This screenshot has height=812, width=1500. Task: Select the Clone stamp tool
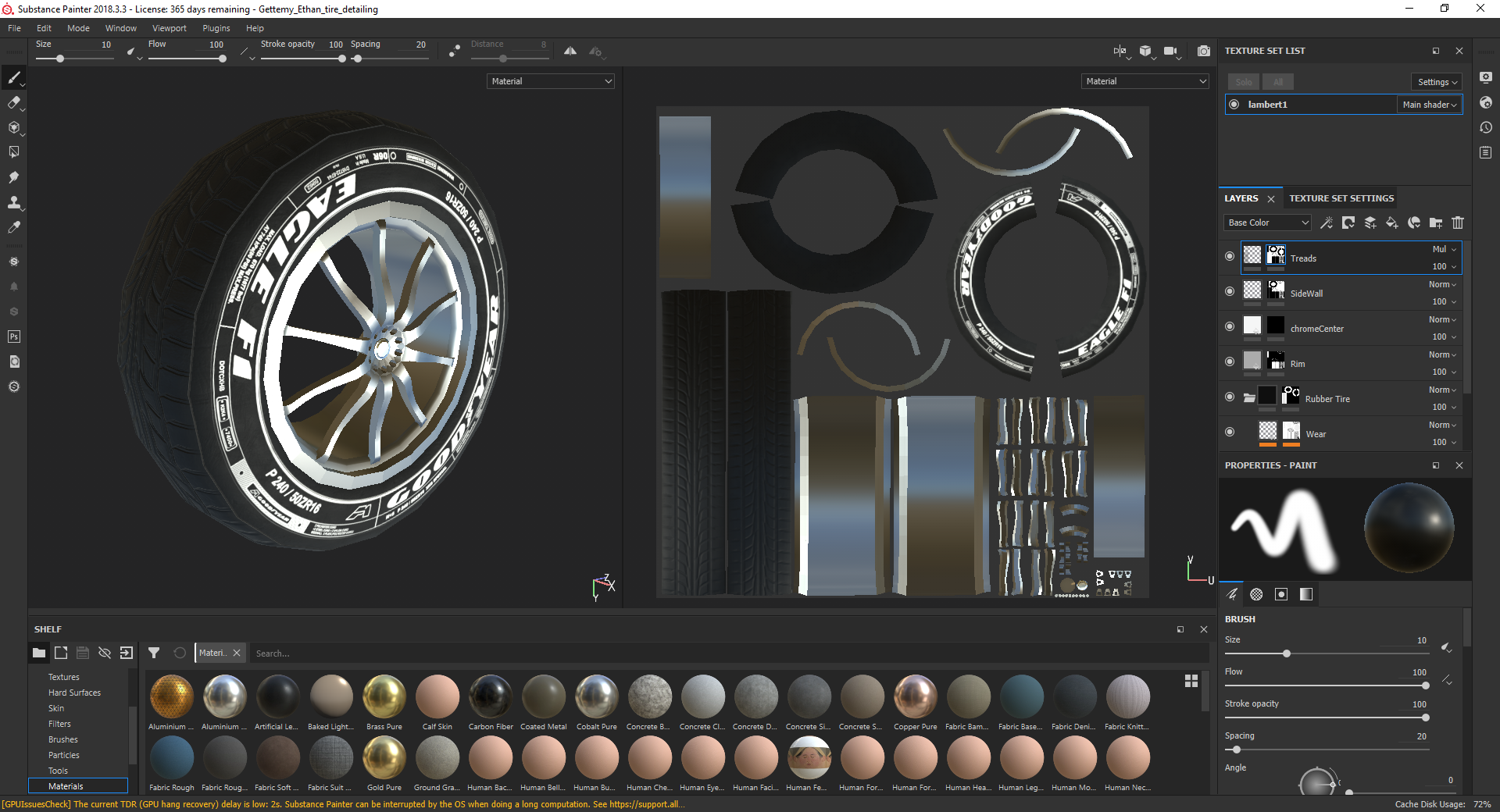[x=14, y=202]
